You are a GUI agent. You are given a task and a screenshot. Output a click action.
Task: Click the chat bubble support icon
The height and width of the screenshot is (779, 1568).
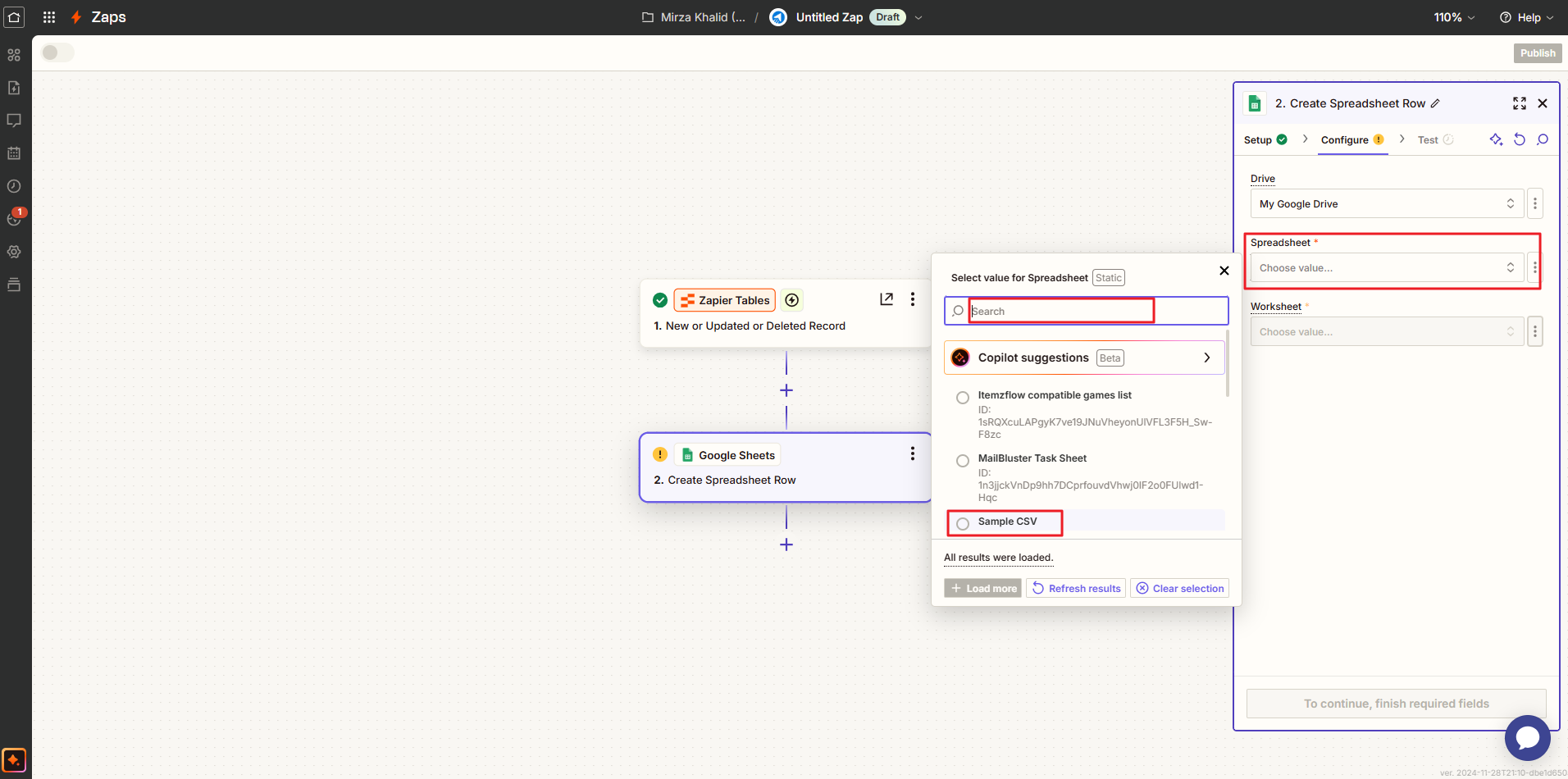click(x=1527, y=738)
